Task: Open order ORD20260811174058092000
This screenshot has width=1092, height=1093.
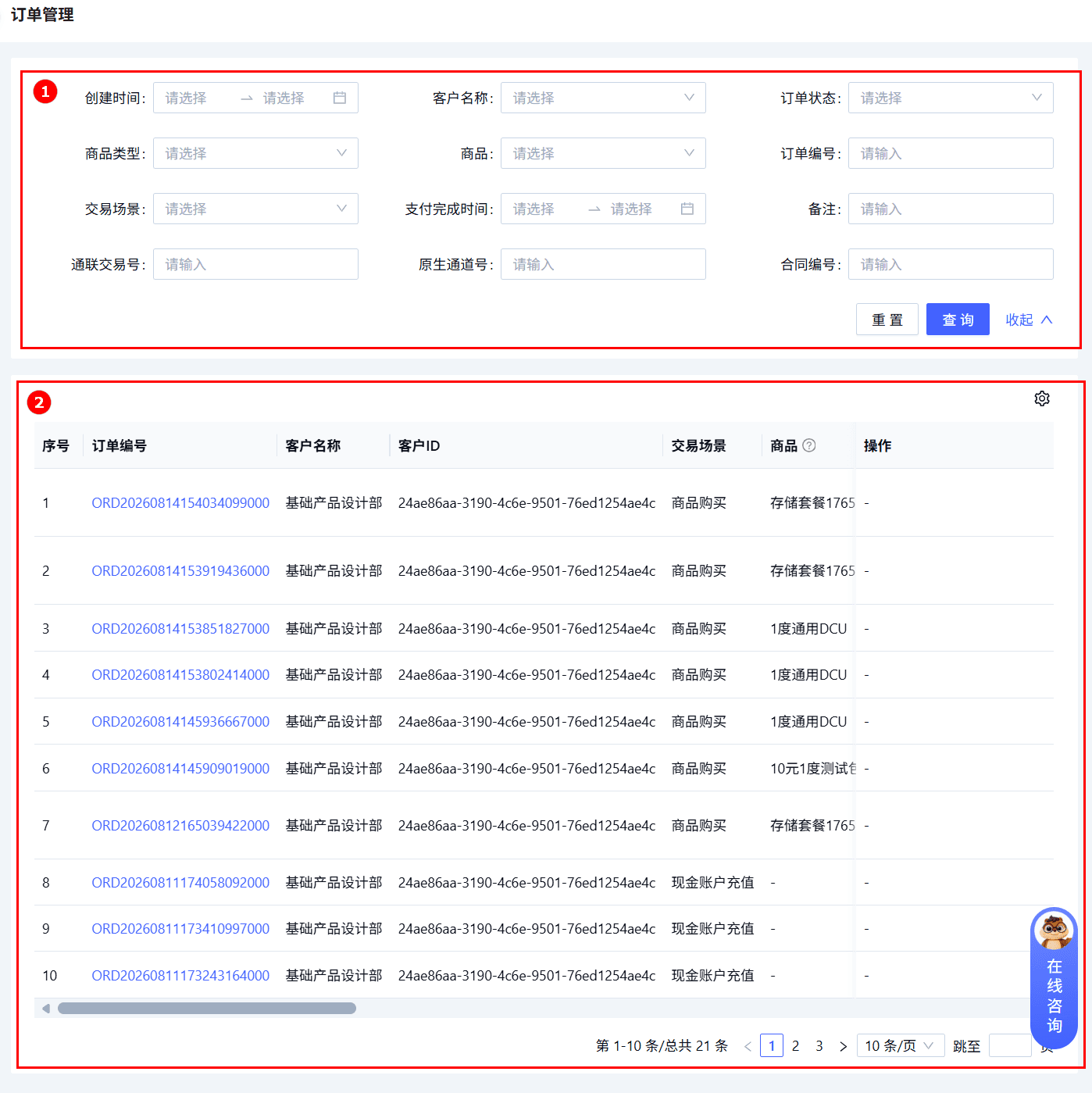Action: tap(180, 883)
